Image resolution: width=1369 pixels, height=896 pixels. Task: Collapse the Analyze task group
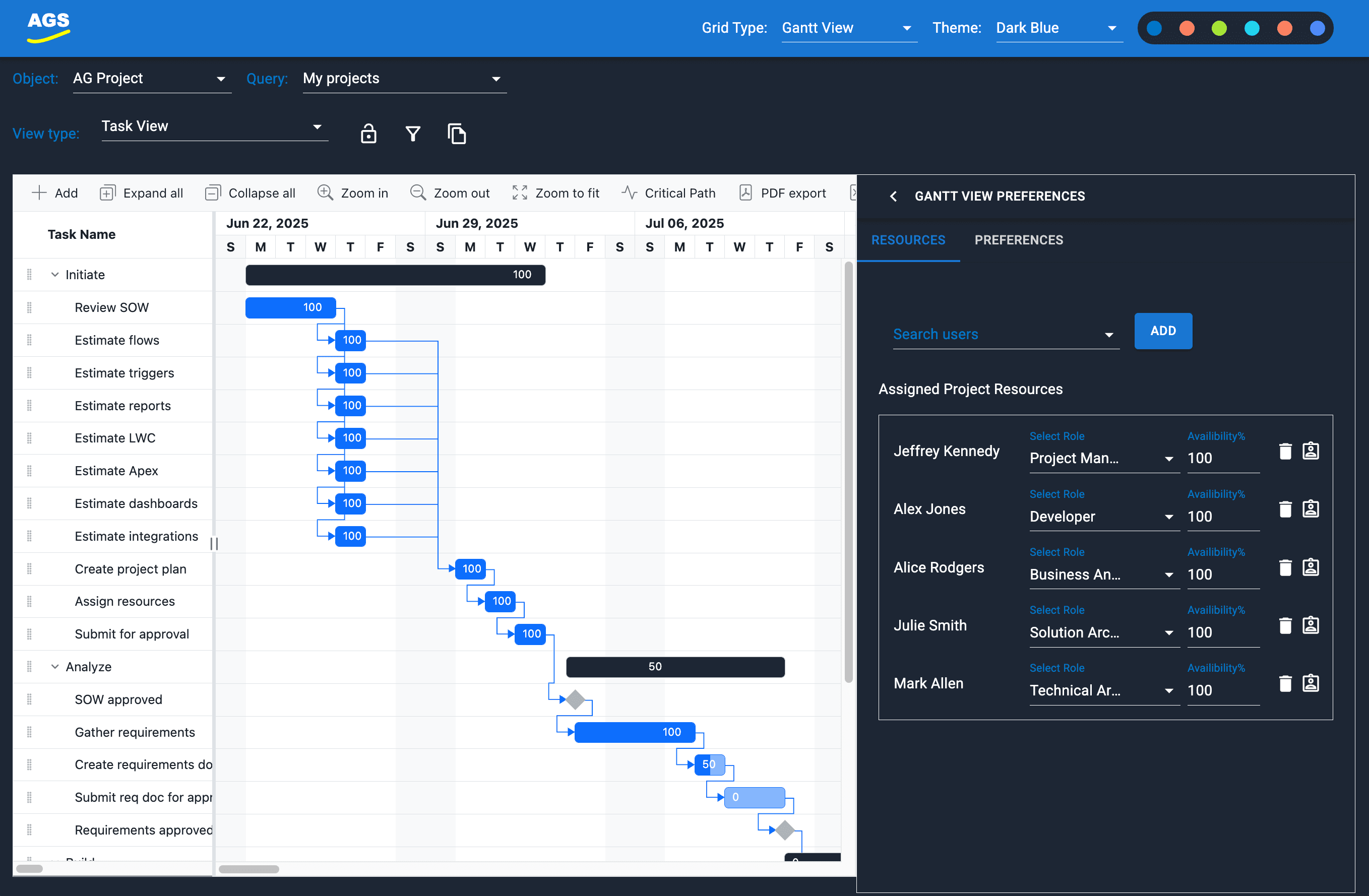coord(54,667)
